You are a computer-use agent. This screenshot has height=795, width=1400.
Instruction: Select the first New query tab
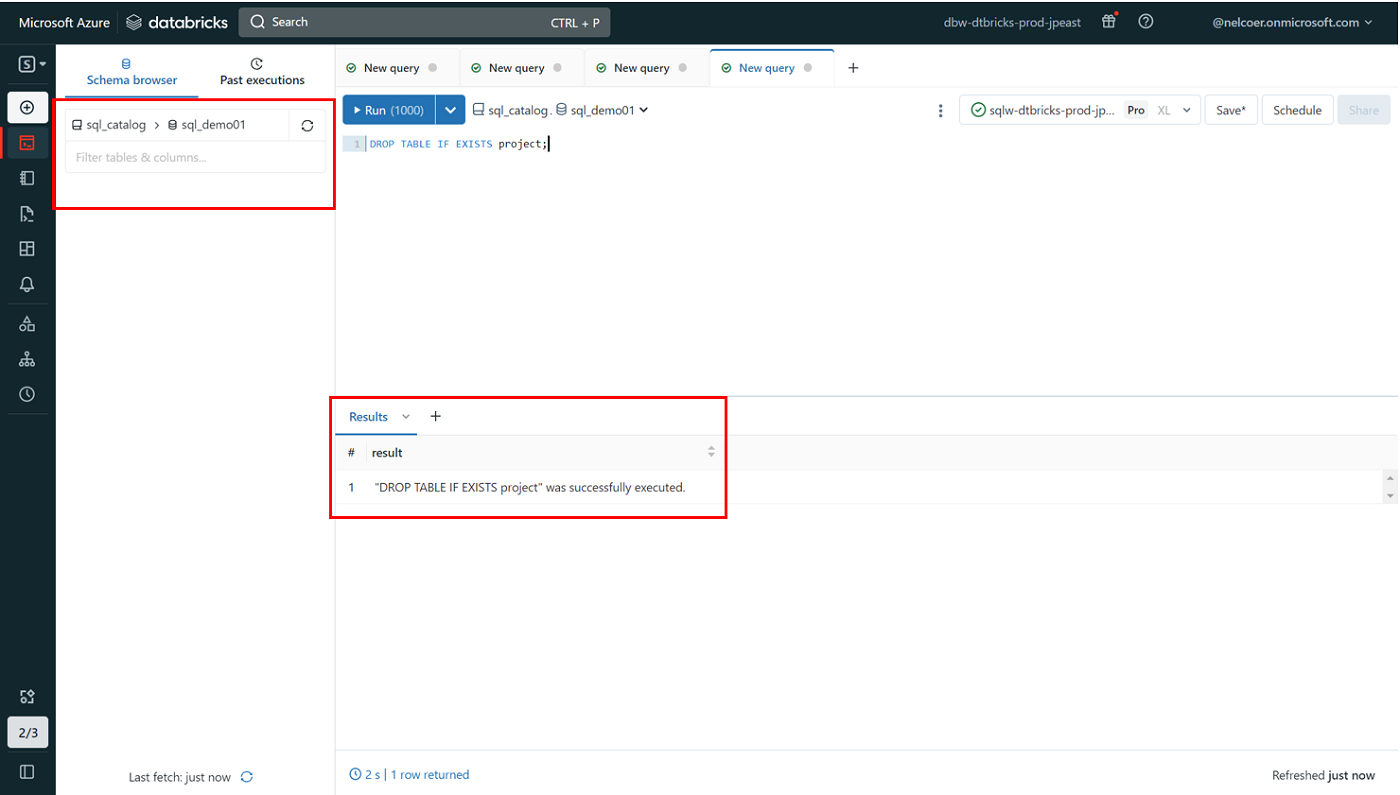pos(391,68)
